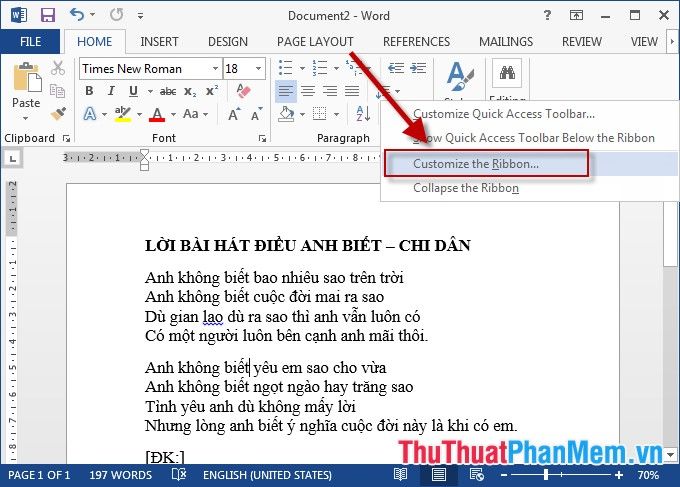Viewport: 680px width, 487px height.
Task: Toggle Align Left
Action: (x=286, y=91)
